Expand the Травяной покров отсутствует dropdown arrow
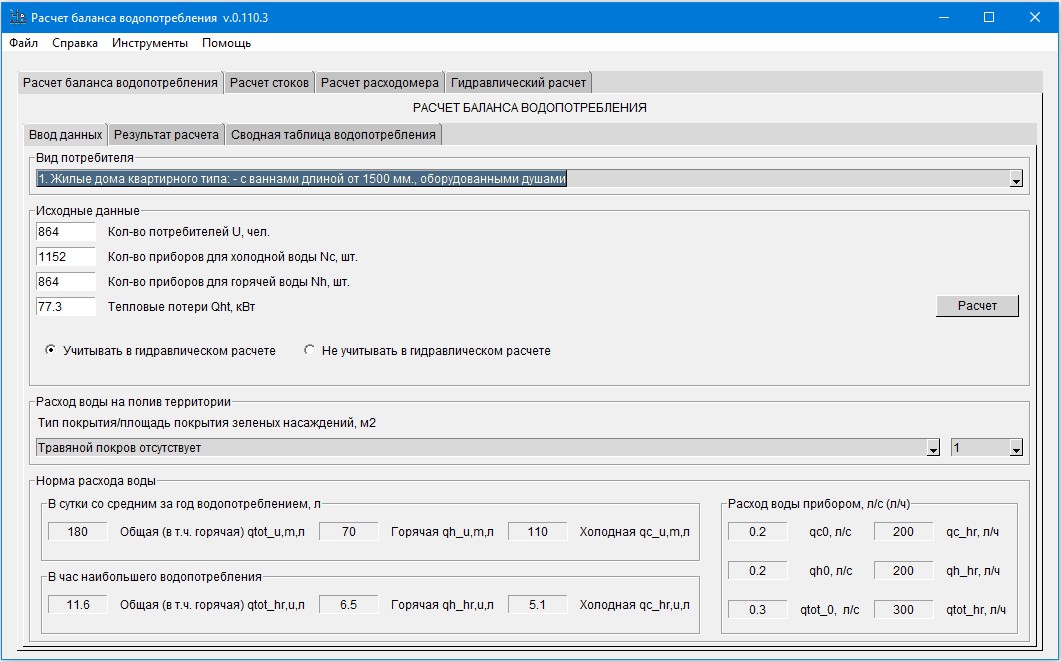Screen dimensions: 1061x662 tap(933, 448)
